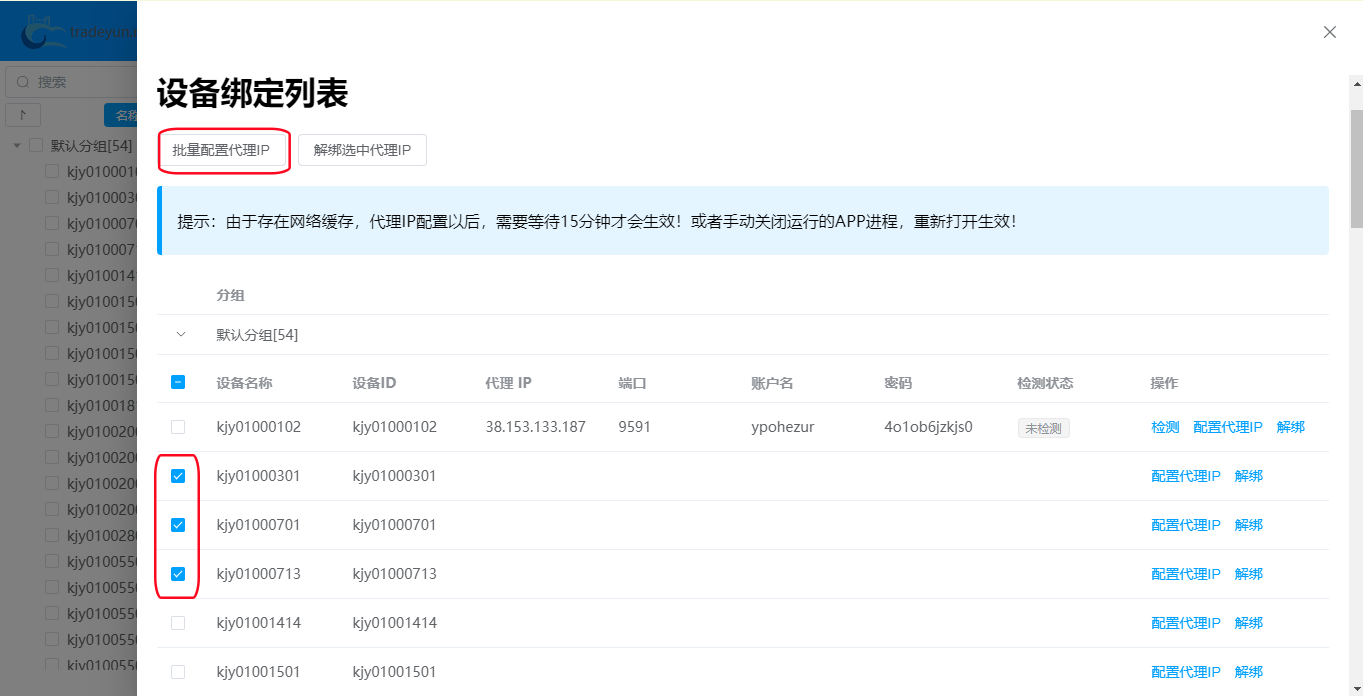Click 检测 link for kjy01000102
The height and width of the screenshot is (696, 1363).
pyautogui.click(x=1165, y=427)
